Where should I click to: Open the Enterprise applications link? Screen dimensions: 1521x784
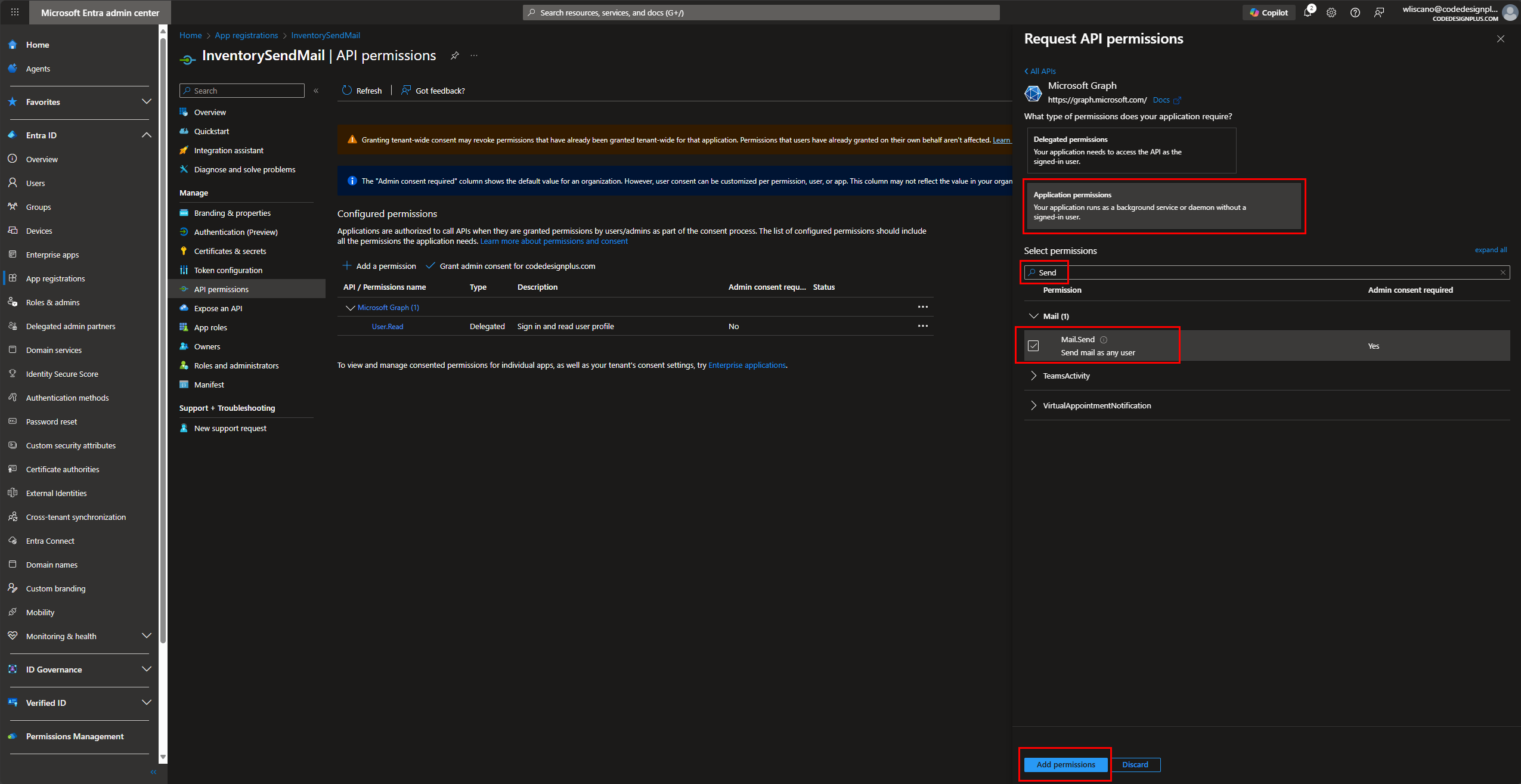point(746,365)
